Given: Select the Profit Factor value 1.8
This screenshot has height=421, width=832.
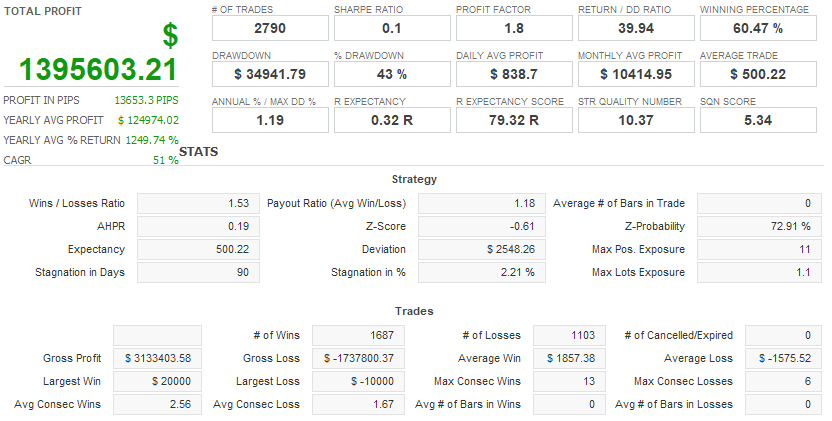Looking at the screenshot, I should 513,27.
